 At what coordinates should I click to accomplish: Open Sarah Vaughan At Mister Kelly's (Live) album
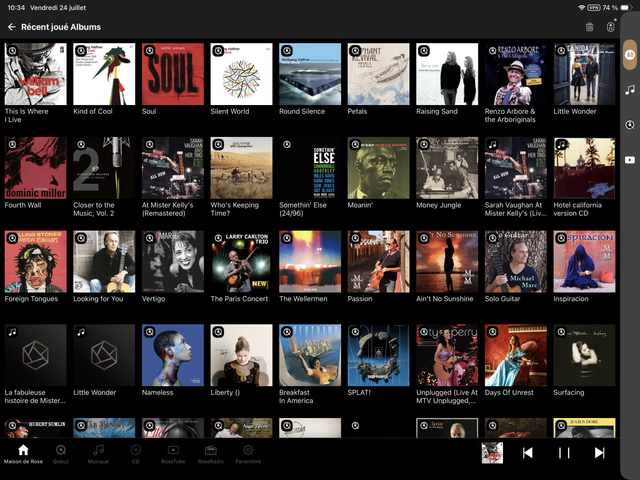click(x=516, y=168)
